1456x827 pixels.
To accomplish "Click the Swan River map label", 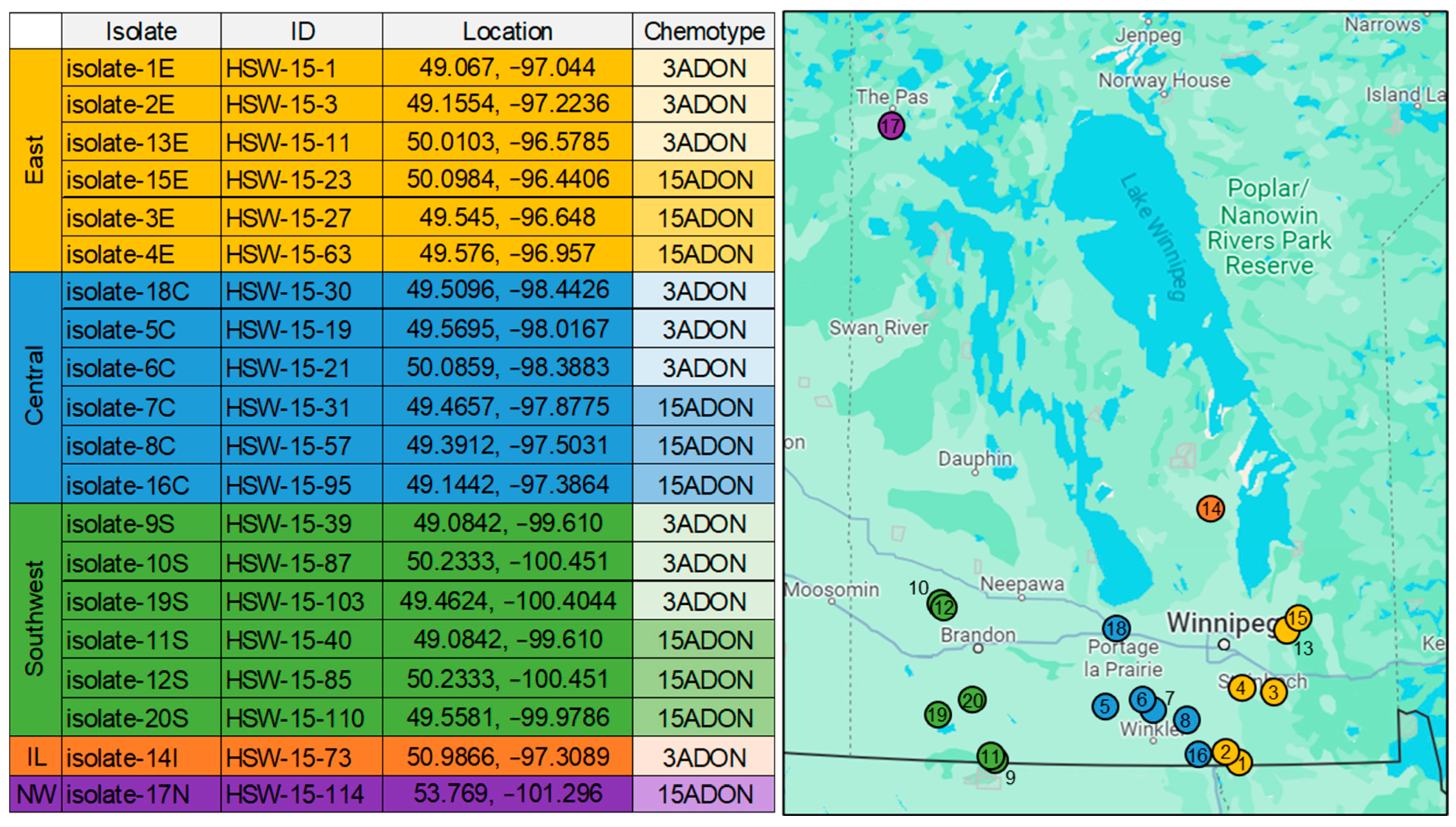I will (879, 328).
